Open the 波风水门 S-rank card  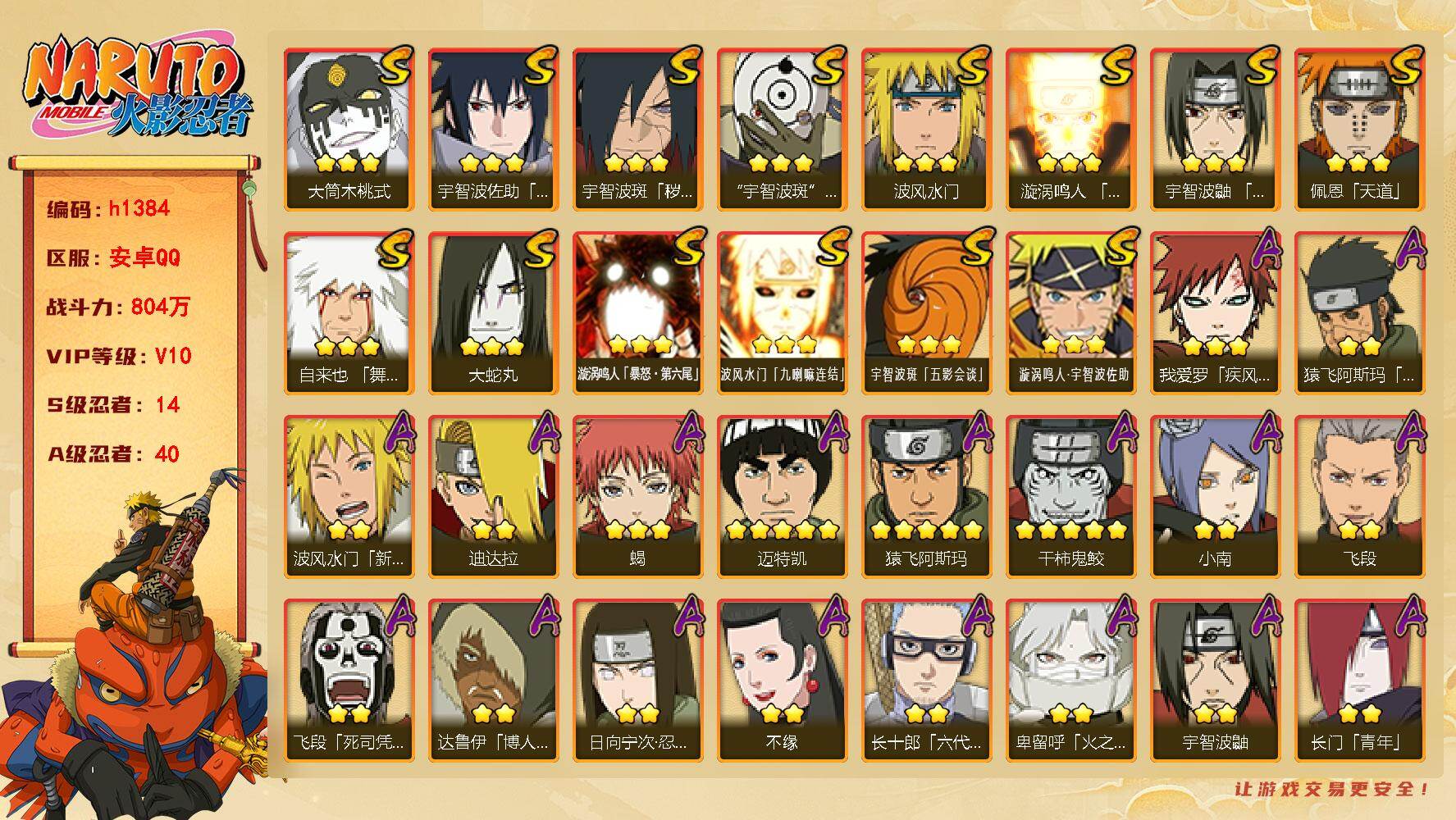[x=926, y=129]
